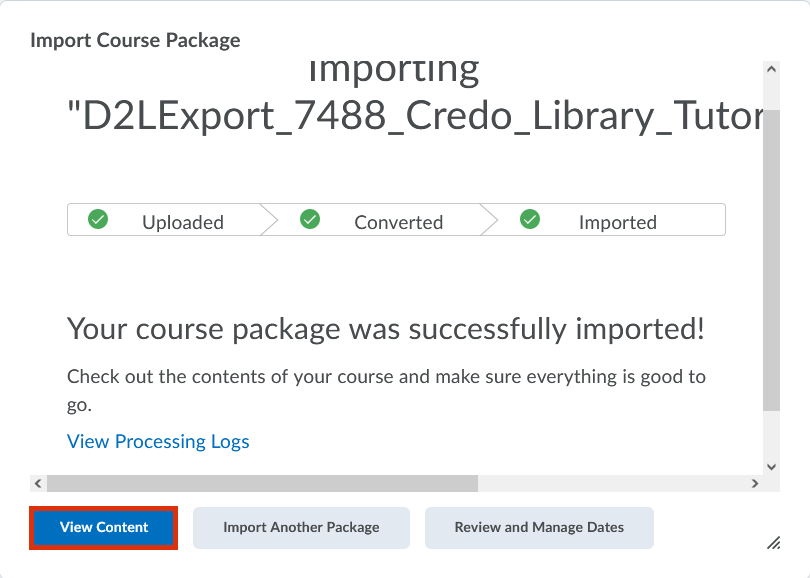Click the horizontal scrollbar thumb
Viewport: 810px width, 578px height.
[x=262, y=483]
